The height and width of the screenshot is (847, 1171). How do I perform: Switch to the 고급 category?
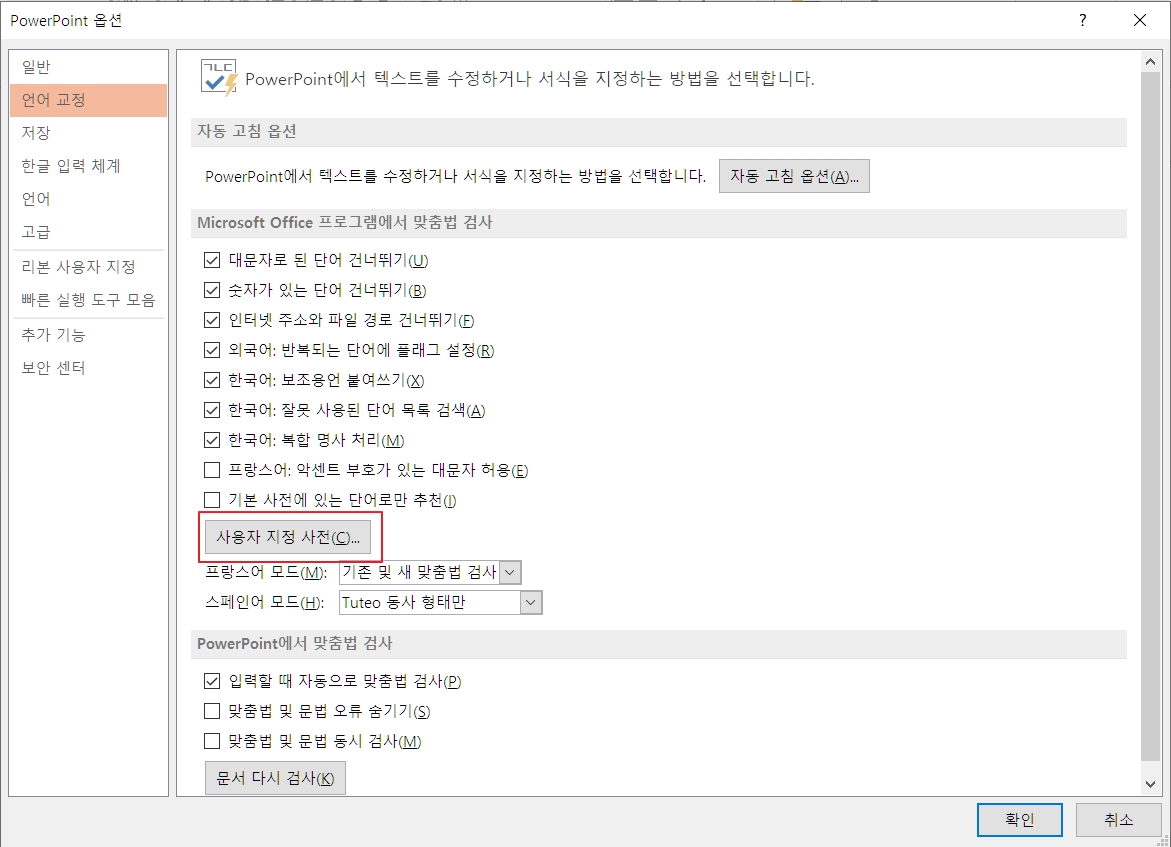pos(88,232)
